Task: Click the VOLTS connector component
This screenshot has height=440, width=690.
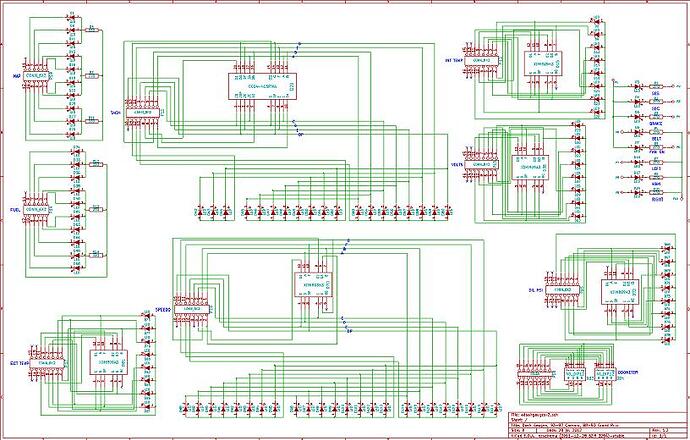Action: pyautogui.click(x=481, y=165)
